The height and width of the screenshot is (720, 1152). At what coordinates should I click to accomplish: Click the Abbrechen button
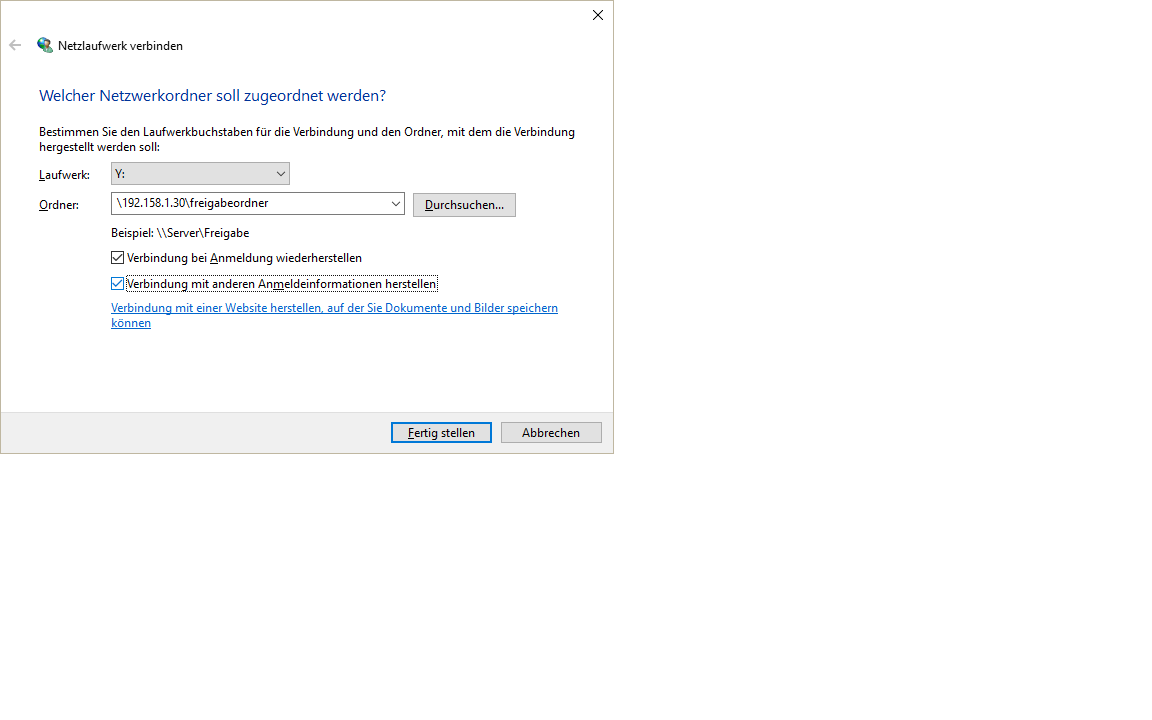(x=551, y=433)
